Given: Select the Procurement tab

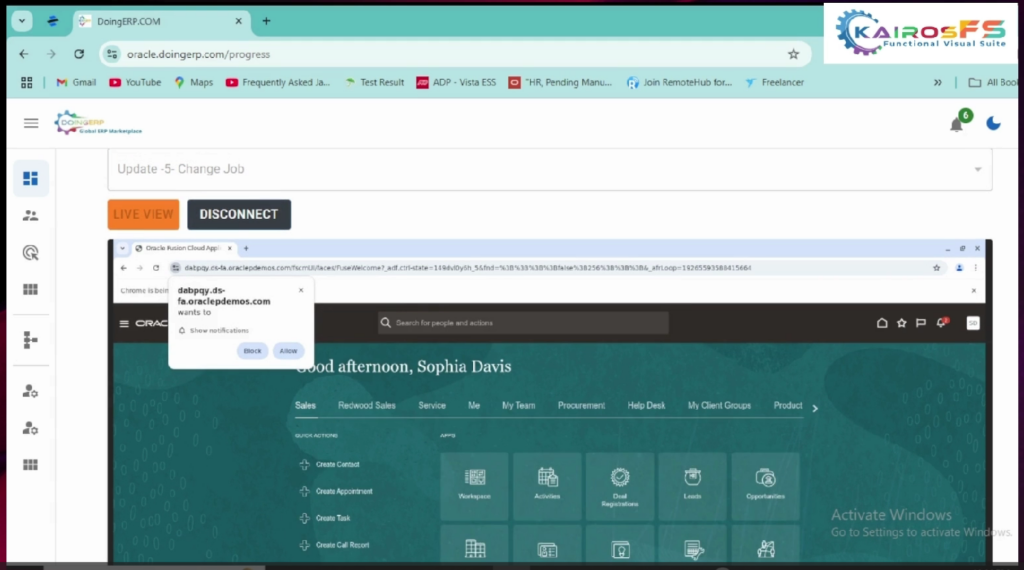Looking at the screenshot, I should tap(581, 406).
